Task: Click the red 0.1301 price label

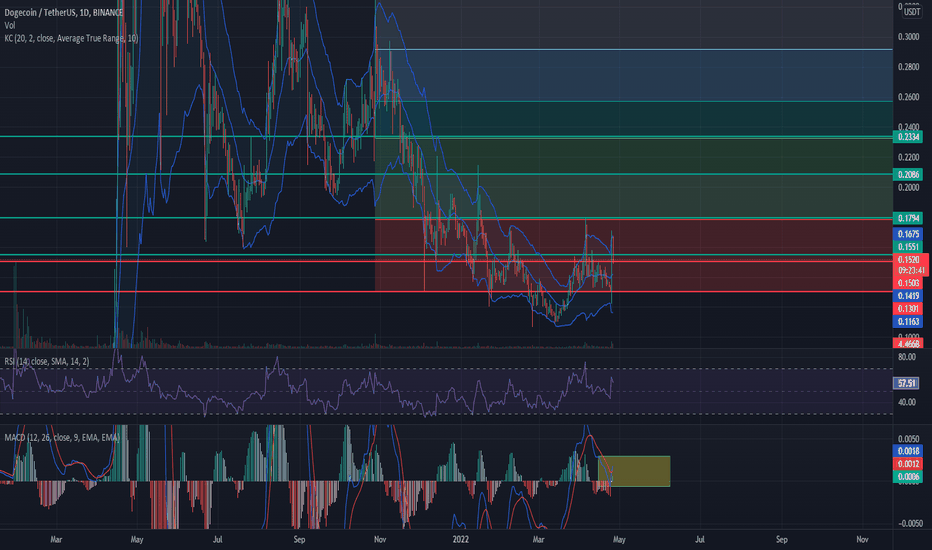Action: click(908, 309)
